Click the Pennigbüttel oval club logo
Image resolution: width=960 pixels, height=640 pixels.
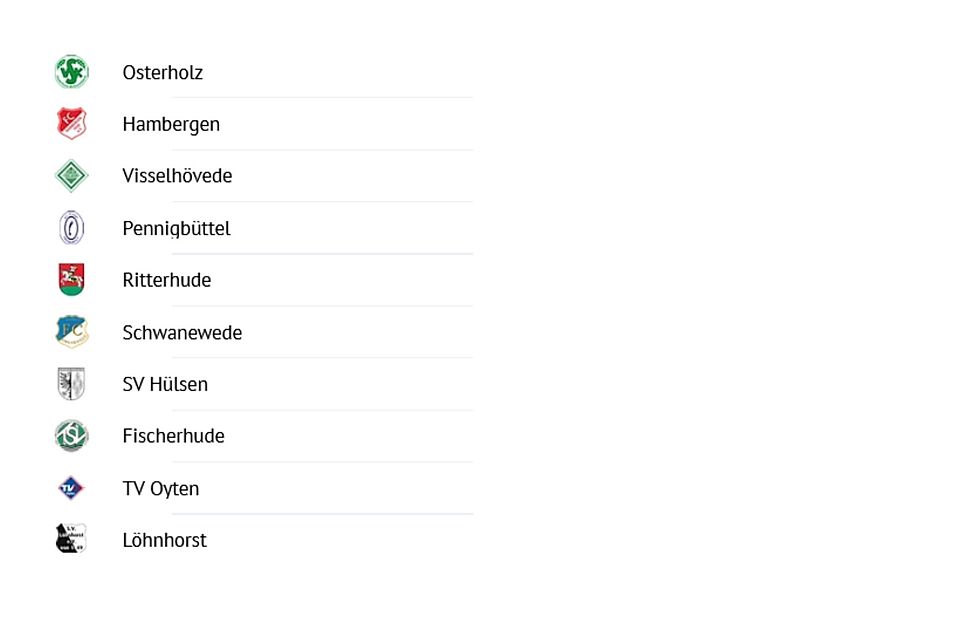[x=71, y=228]
